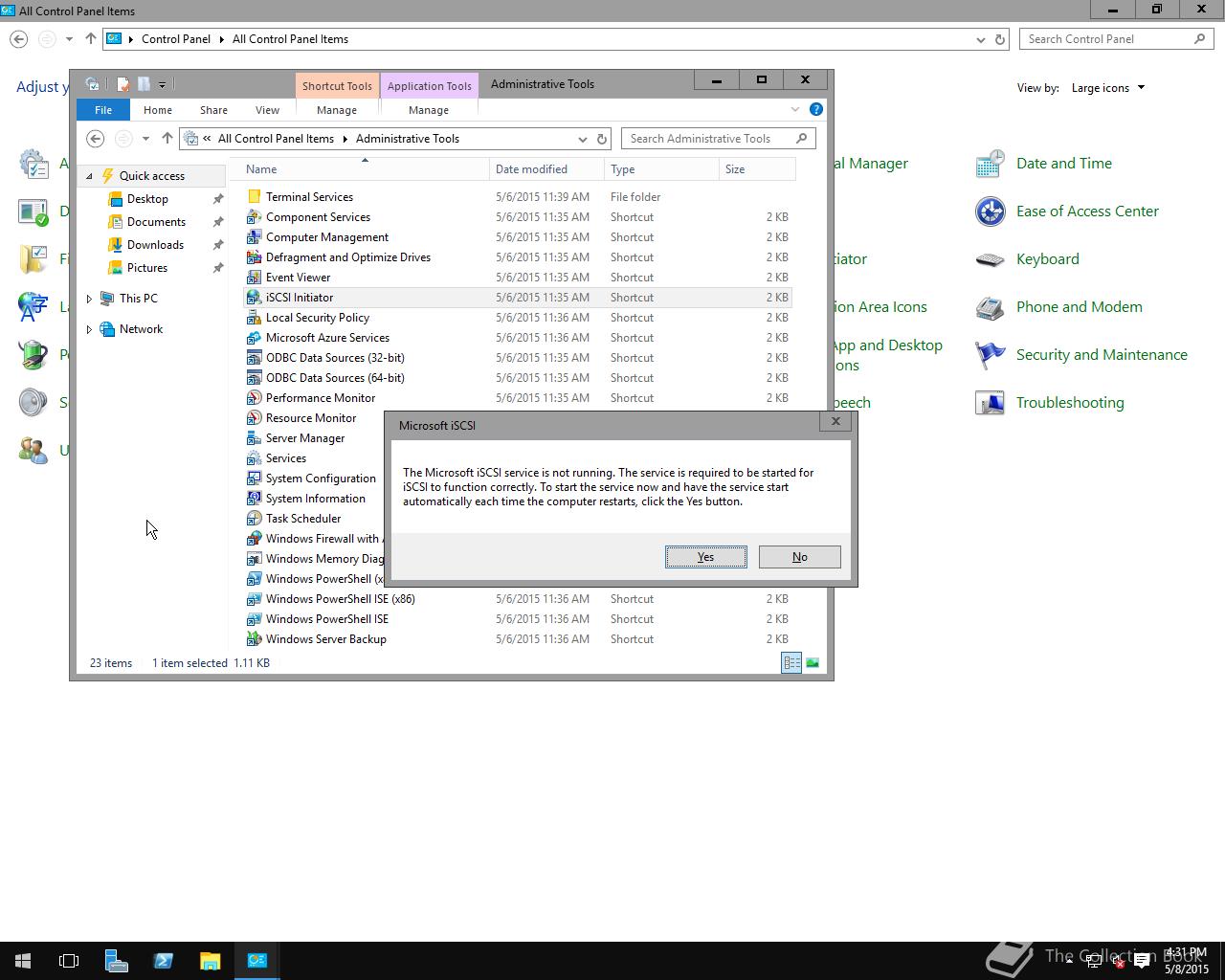
Task: Click the Search Control Panel field
Action: click(x=1116, y=39)
